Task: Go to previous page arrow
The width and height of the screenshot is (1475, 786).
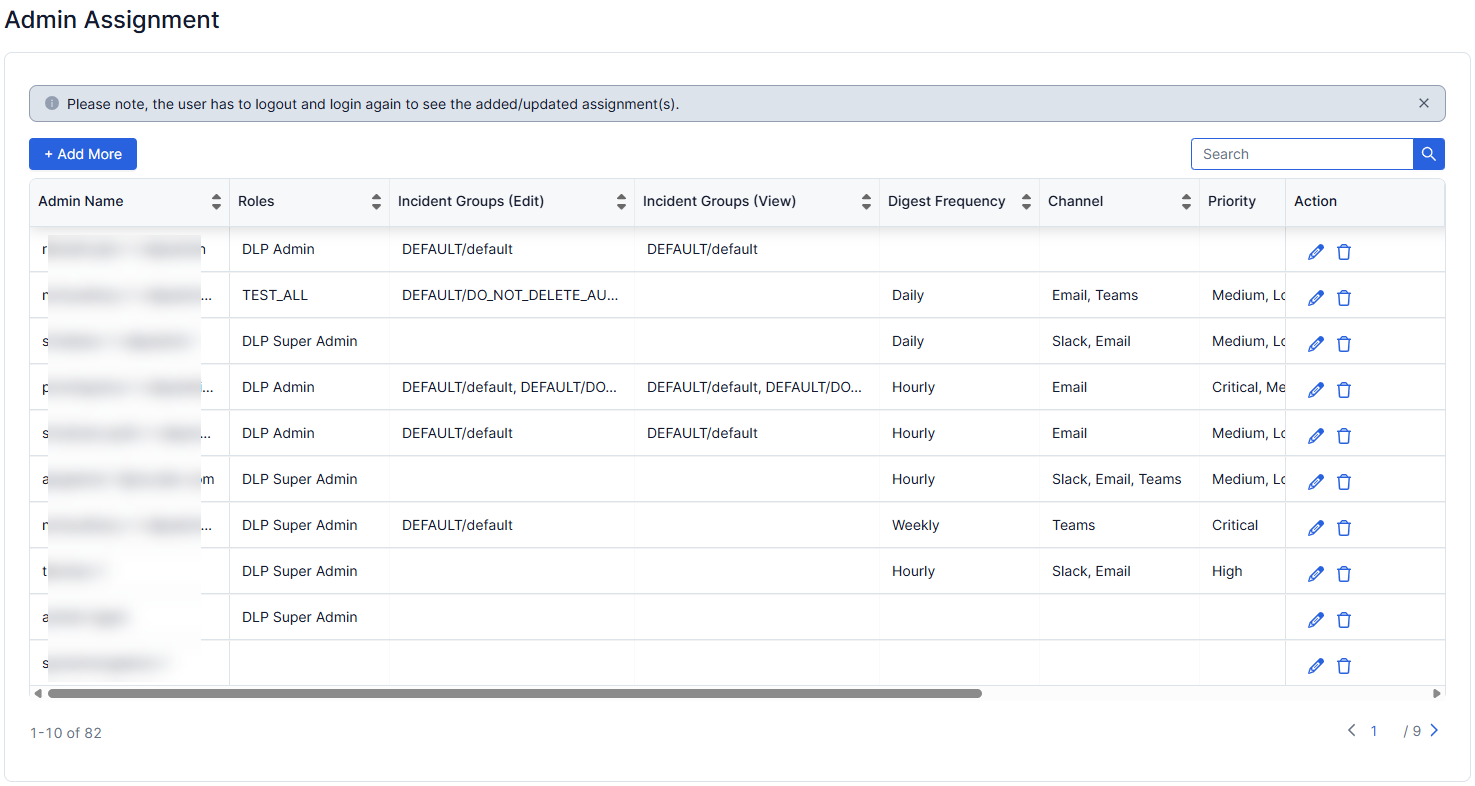Action: pyautogui.click(x=1351, y=731)
